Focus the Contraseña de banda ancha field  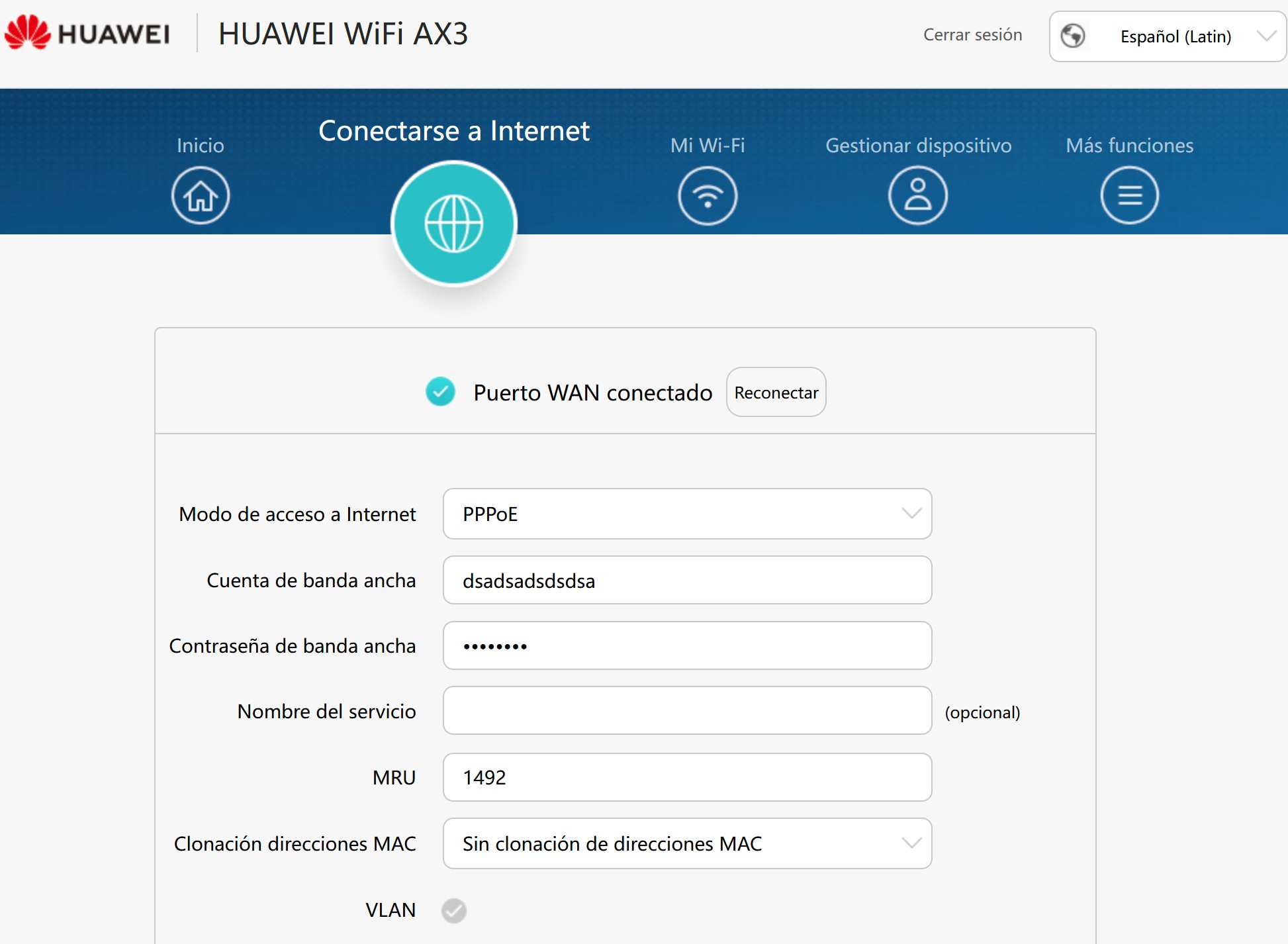[687, 645]
